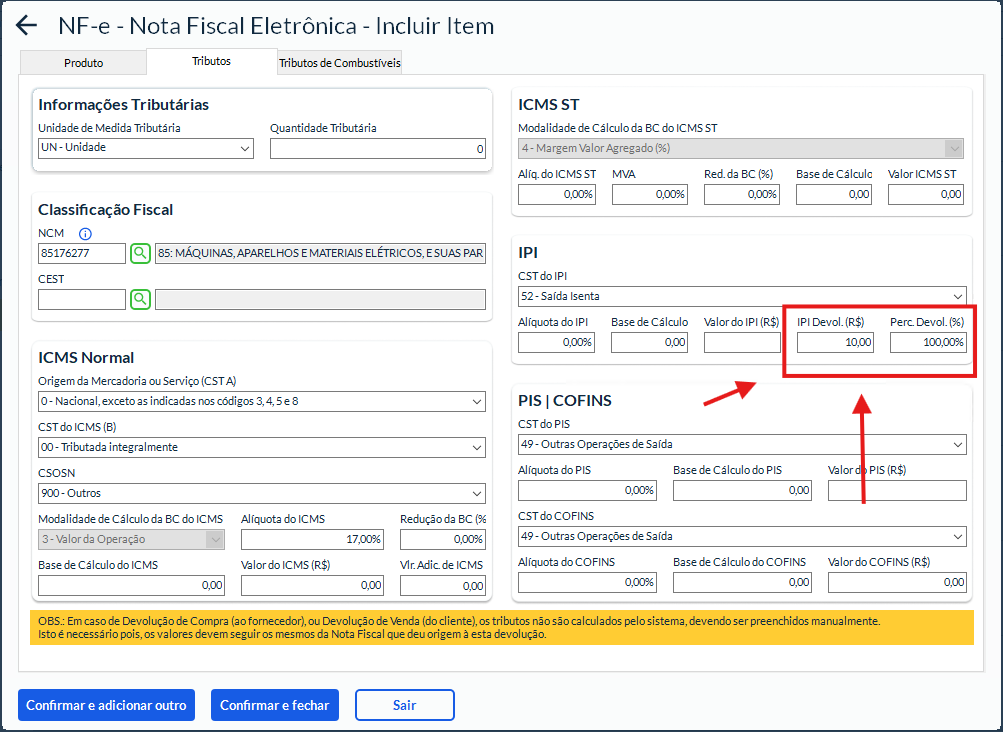Click the NCM code field

[82, 253]
